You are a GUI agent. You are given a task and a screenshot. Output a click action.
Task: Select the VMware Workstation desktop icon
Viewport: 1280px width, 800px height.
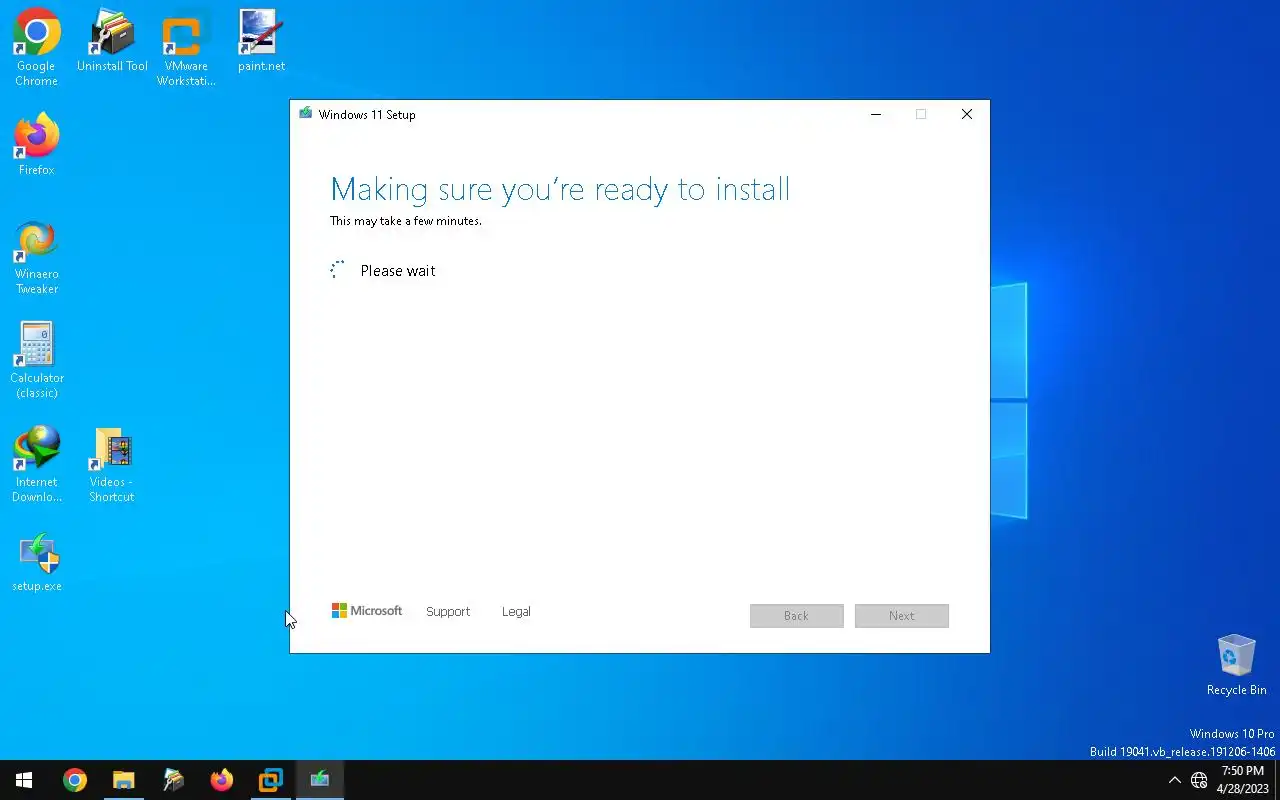pyautogui.click(x=186, y=48)
